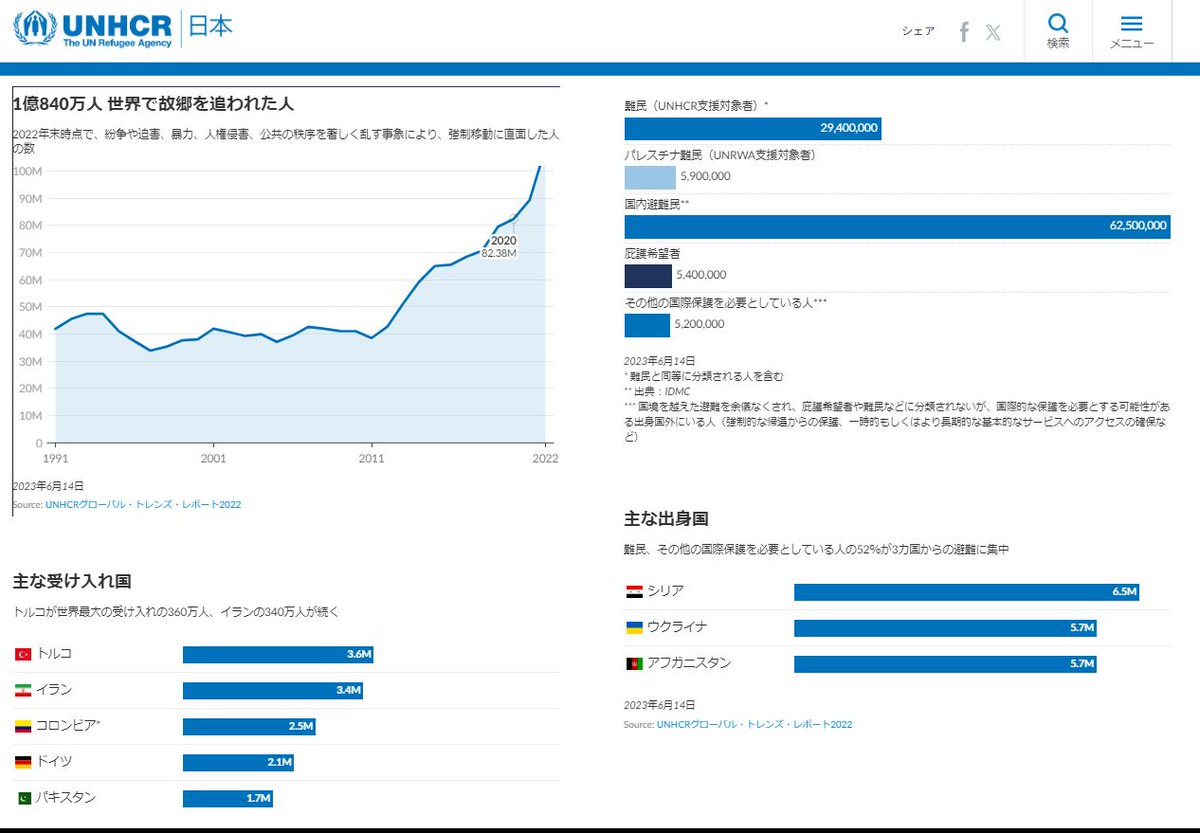Open the source link under 主な出身国
The width and height of the screenshot is (1200, 833).
(754, 724)
